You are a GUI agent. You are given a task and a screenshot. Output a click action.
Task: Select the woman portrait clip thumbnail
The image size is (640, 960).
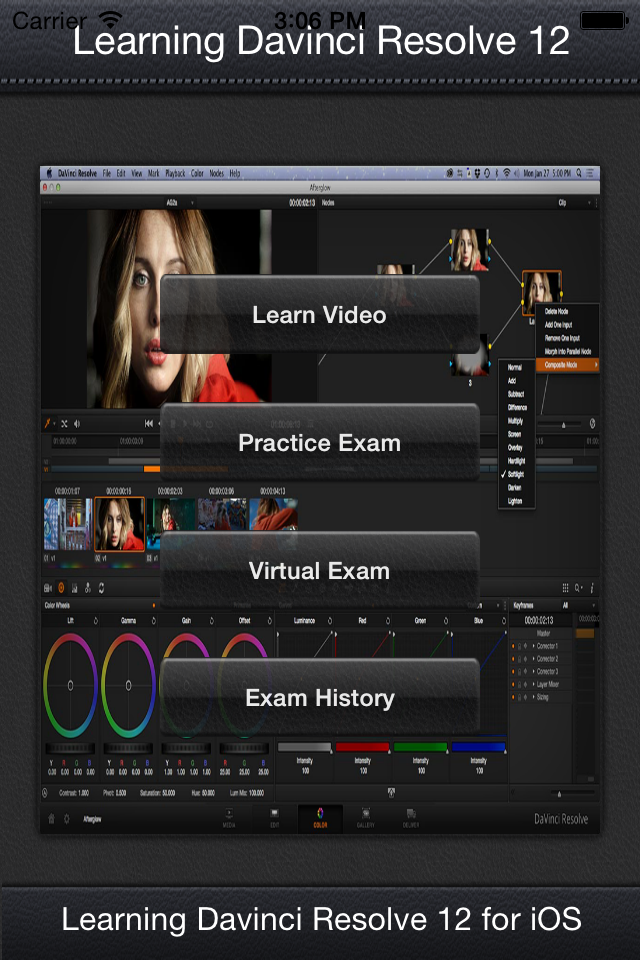tap(119, 524)
